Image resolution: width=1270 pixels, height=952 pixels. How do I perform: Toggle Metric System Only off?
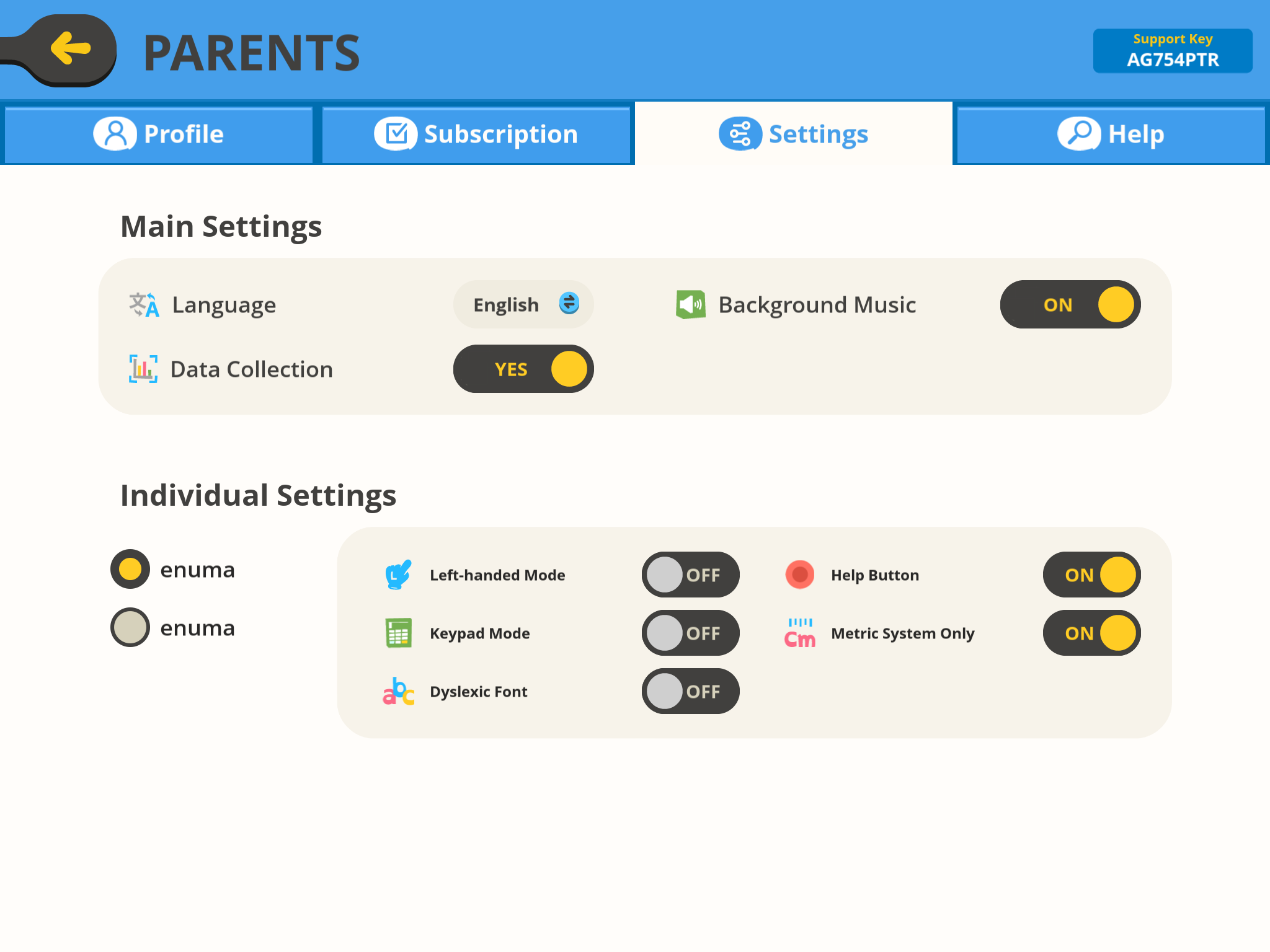[x=1091, y=633]
